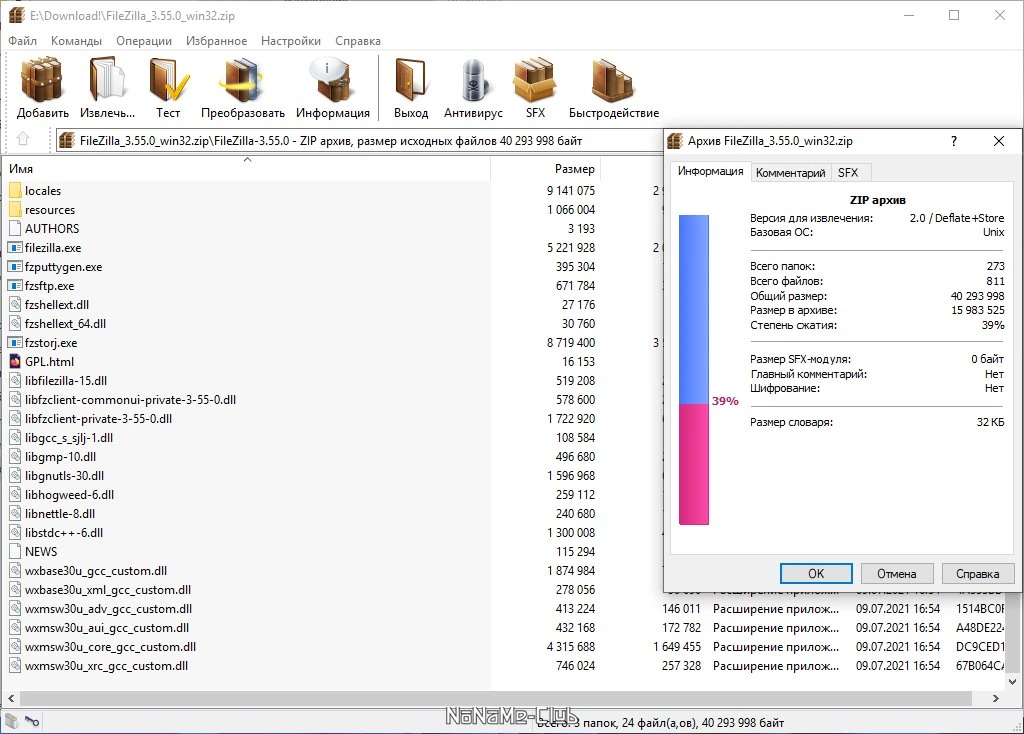The height and width of the screenshot is (734, 1024).
Task: Go up one folder with arrow icon
Action: click(23, 139)
